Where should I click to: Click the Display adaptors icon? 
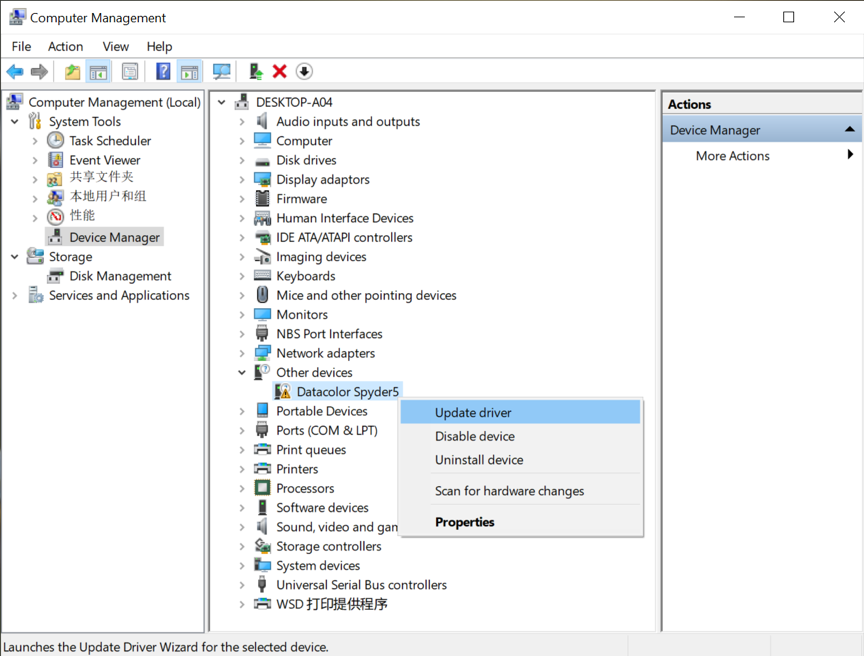pyautogui.click(x=262, y=180)
